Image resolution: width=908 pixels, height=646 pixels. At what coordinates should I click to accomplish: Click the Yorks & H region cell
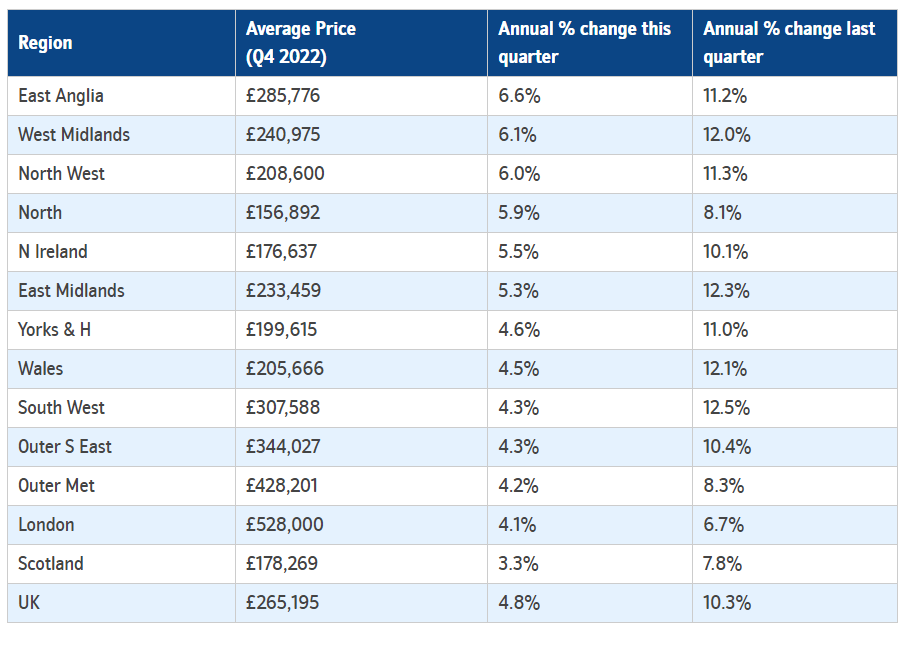click(54, 330)
